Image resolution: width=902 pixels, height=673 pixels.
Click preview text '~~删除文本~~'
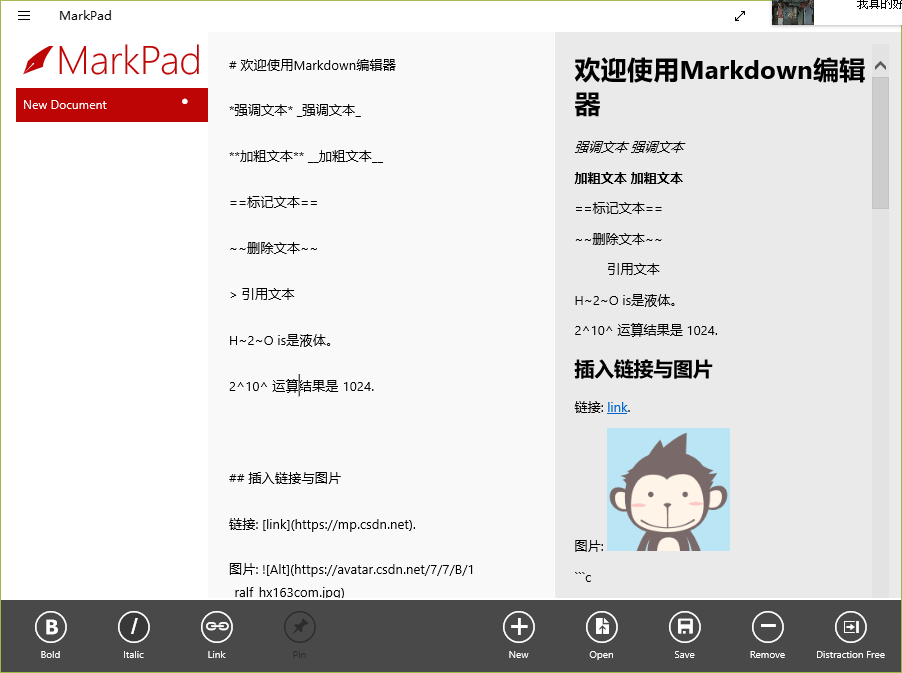[618, 239]
